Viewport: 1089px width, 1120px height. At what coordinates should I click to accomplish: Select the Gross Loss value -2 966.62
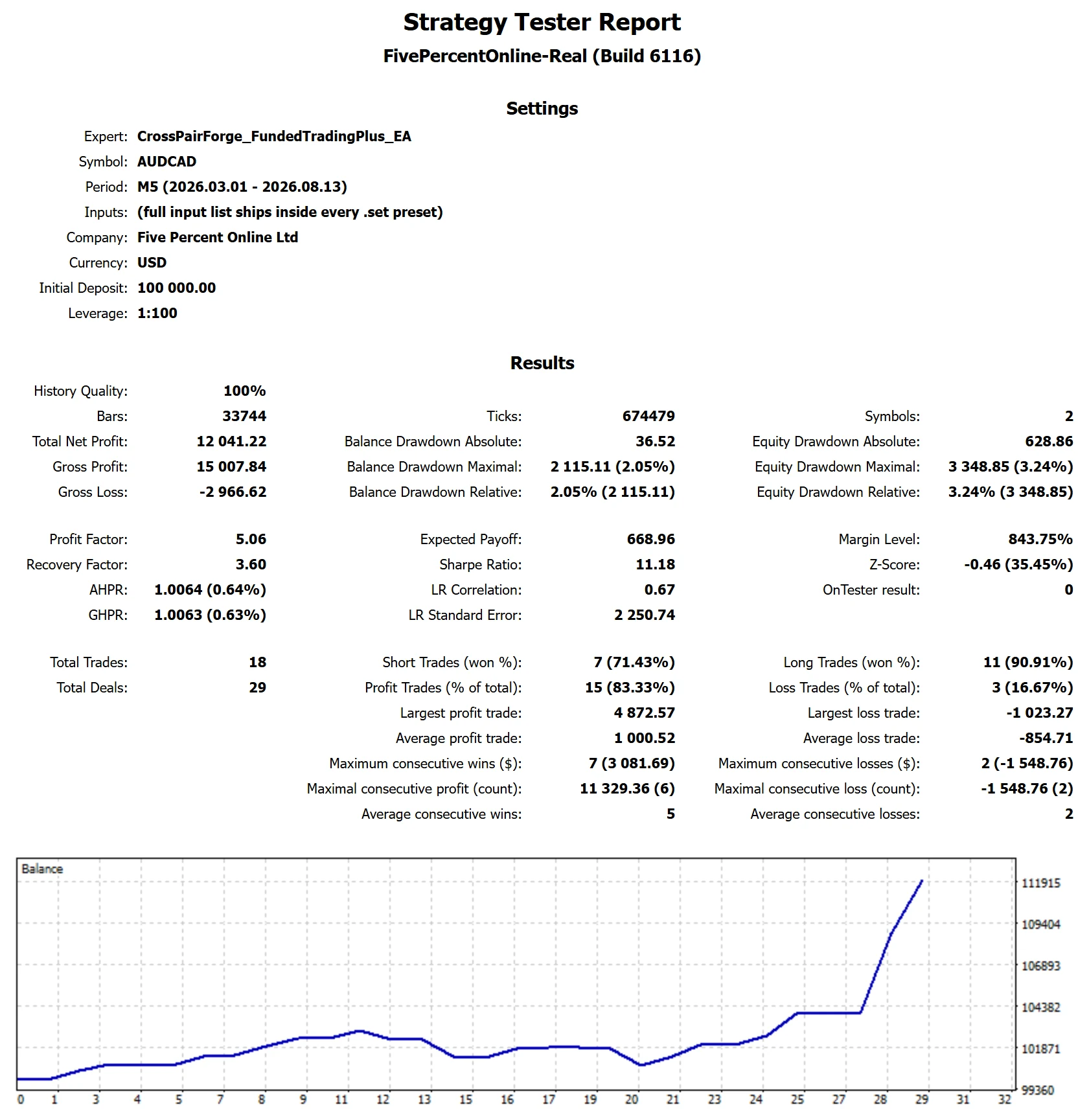click(x=233, y=492)
